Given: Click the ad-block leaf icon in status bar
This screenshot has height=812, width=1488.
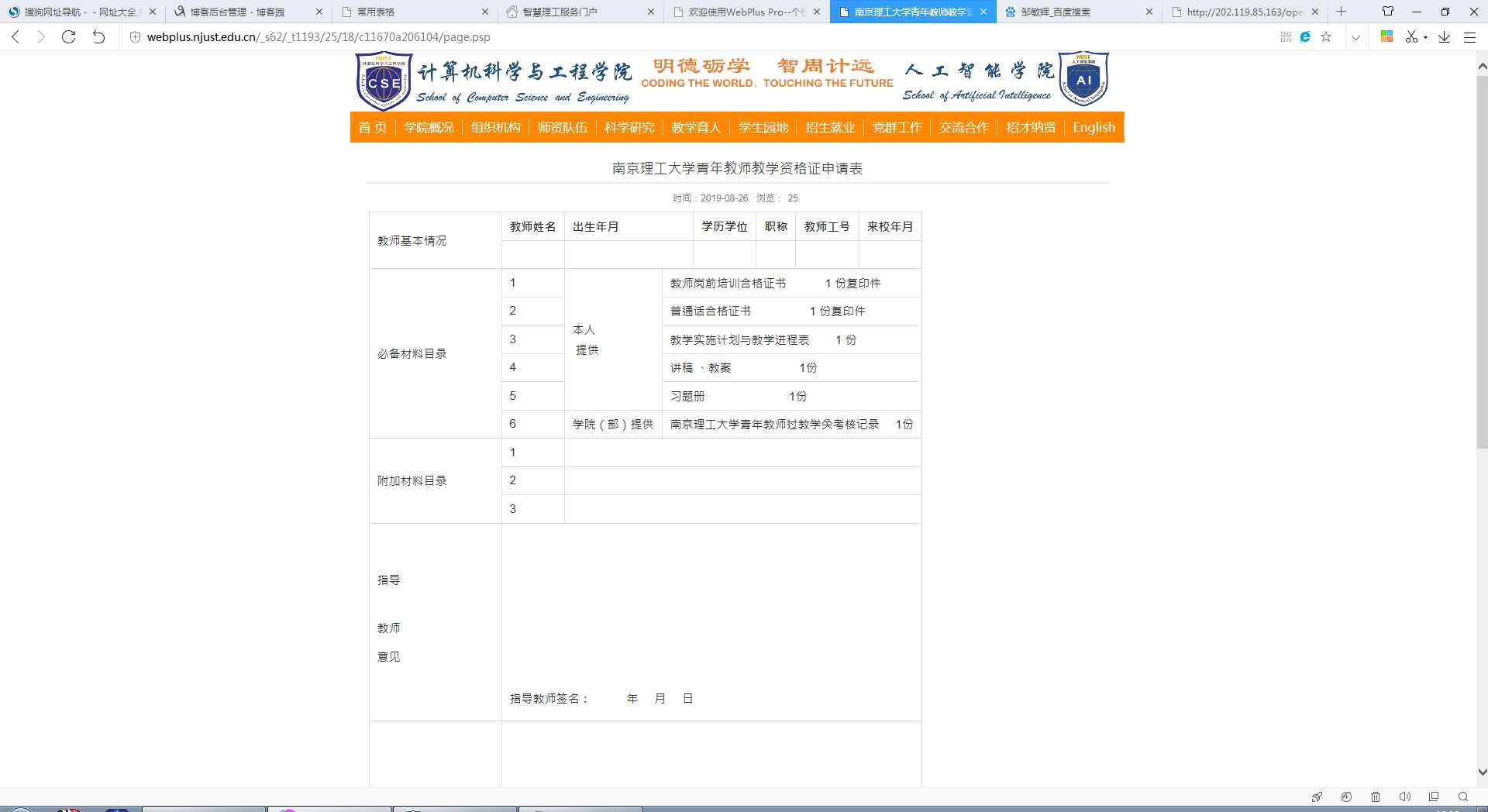Looking at the screenshot, I should 1346,797.
